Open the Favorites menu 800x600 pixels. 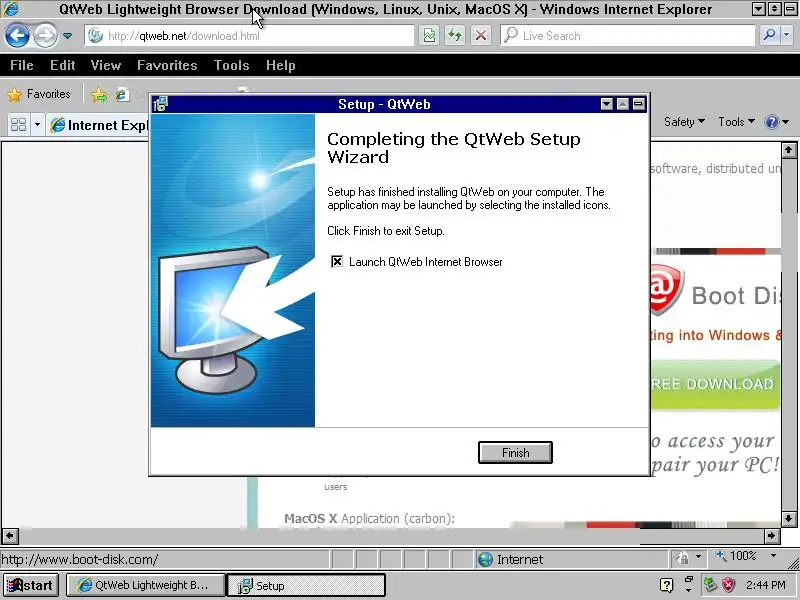pyautogui.click(x=167, y=65)
